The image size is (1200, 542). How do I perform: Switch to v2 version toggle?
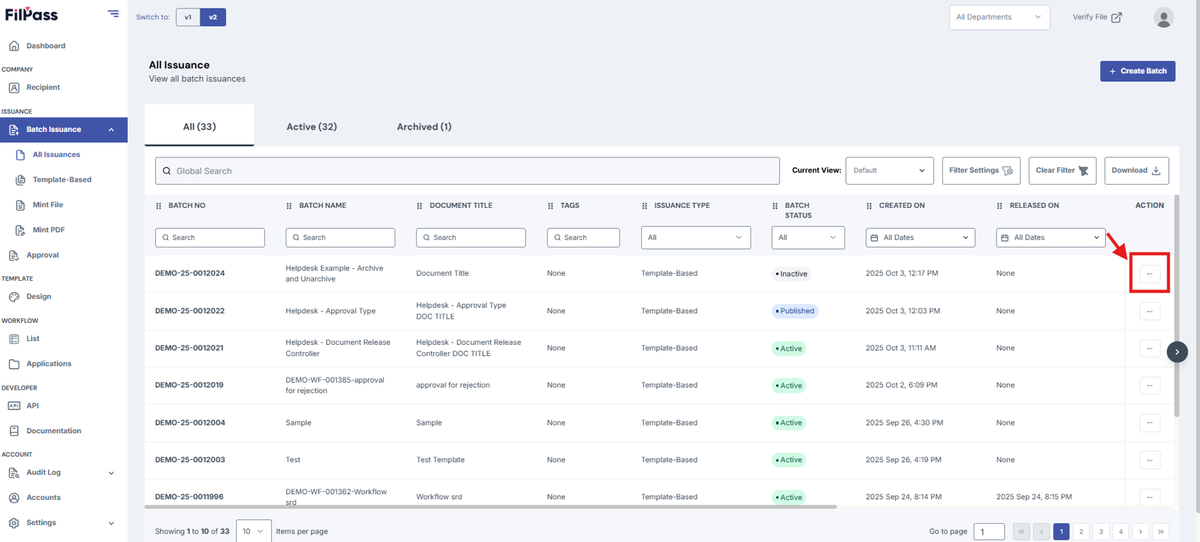tap(212, 17)
